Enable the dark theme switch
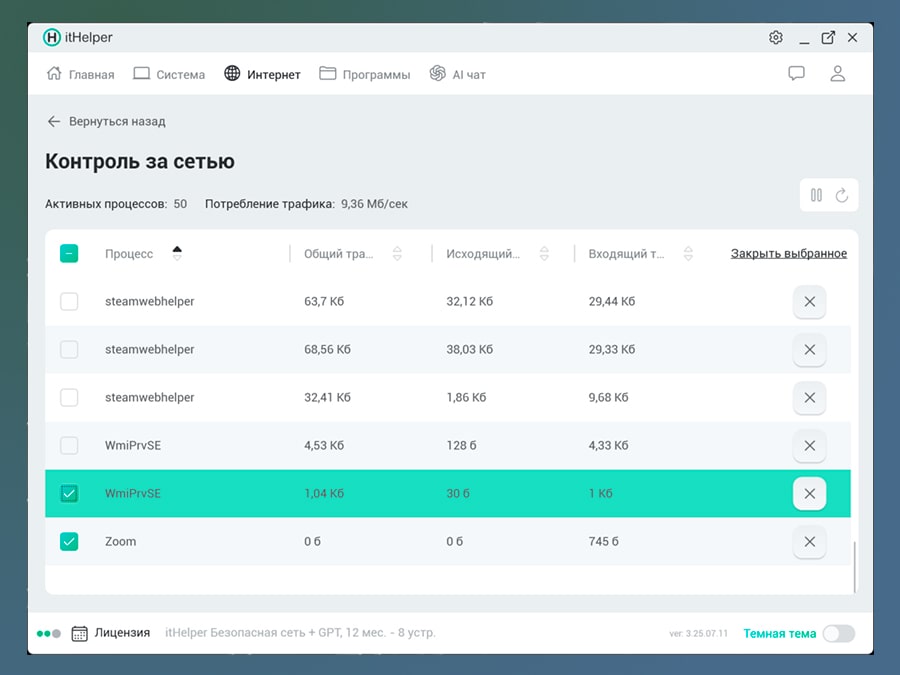This screenshot has height=675, width=900. tap(838, 633)
